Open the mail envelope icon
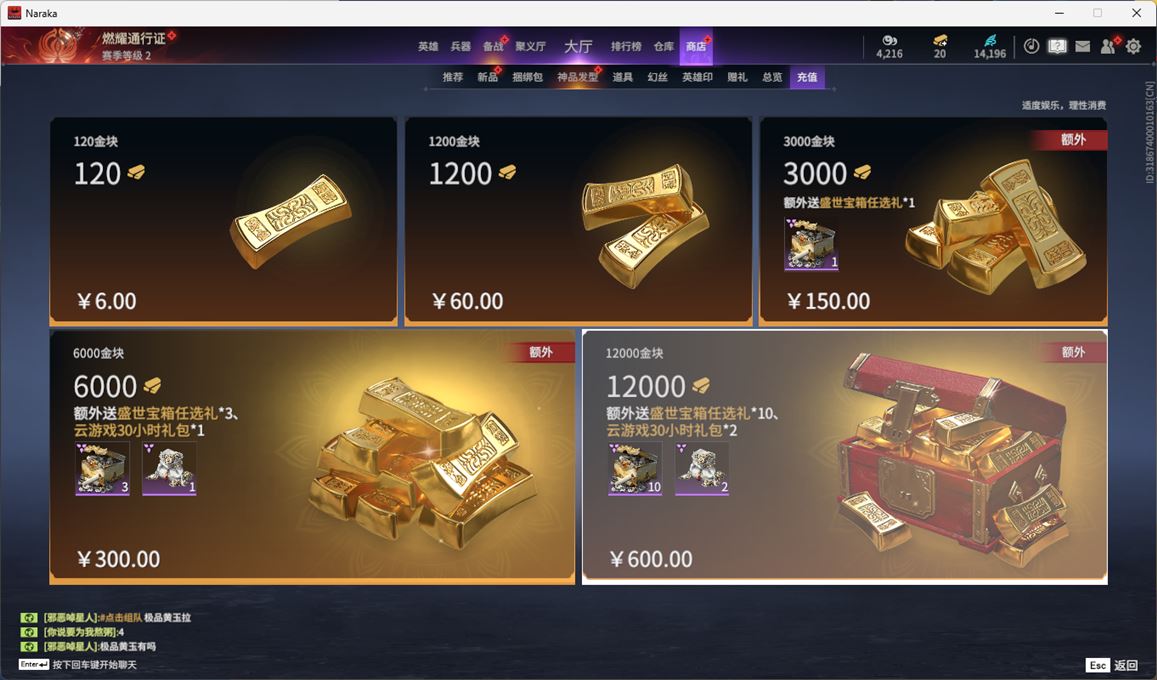Viewport: 1157px width, 680px height. tap(1082, 46)
